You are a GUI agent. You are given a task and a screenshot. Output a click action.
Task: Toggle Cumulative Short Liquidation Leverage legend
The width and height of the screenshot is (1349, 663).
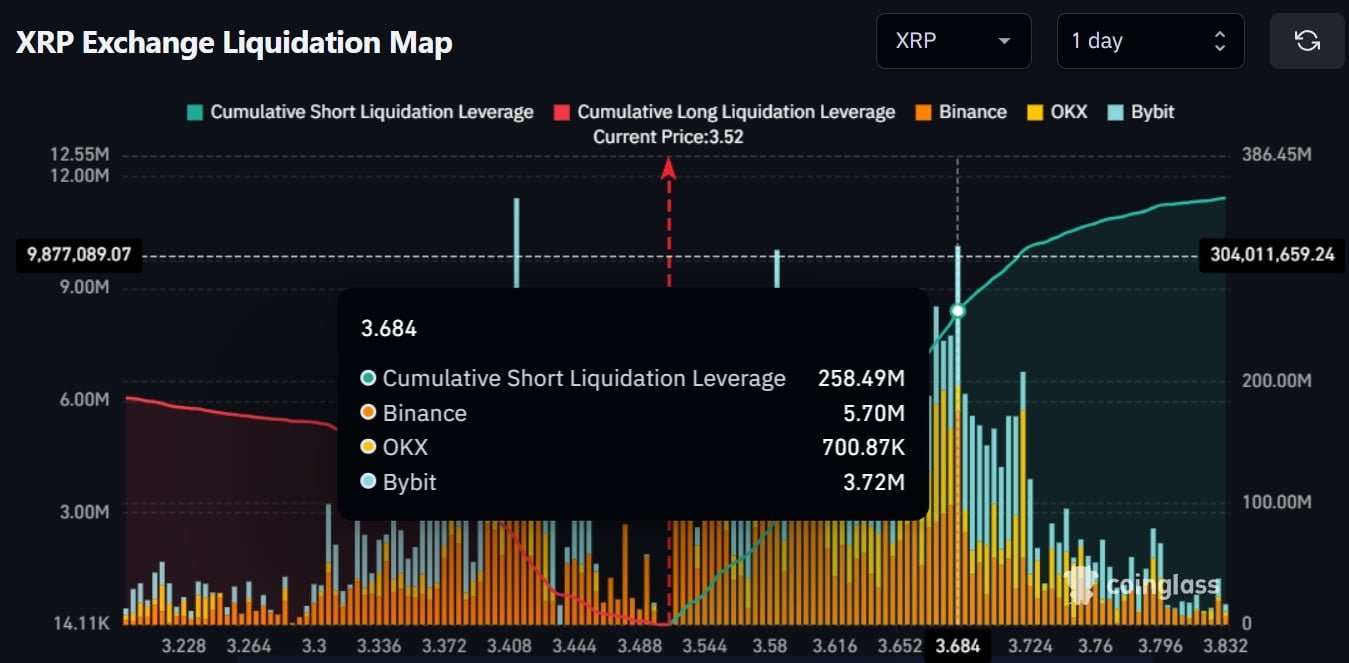(x=360, y=112)
